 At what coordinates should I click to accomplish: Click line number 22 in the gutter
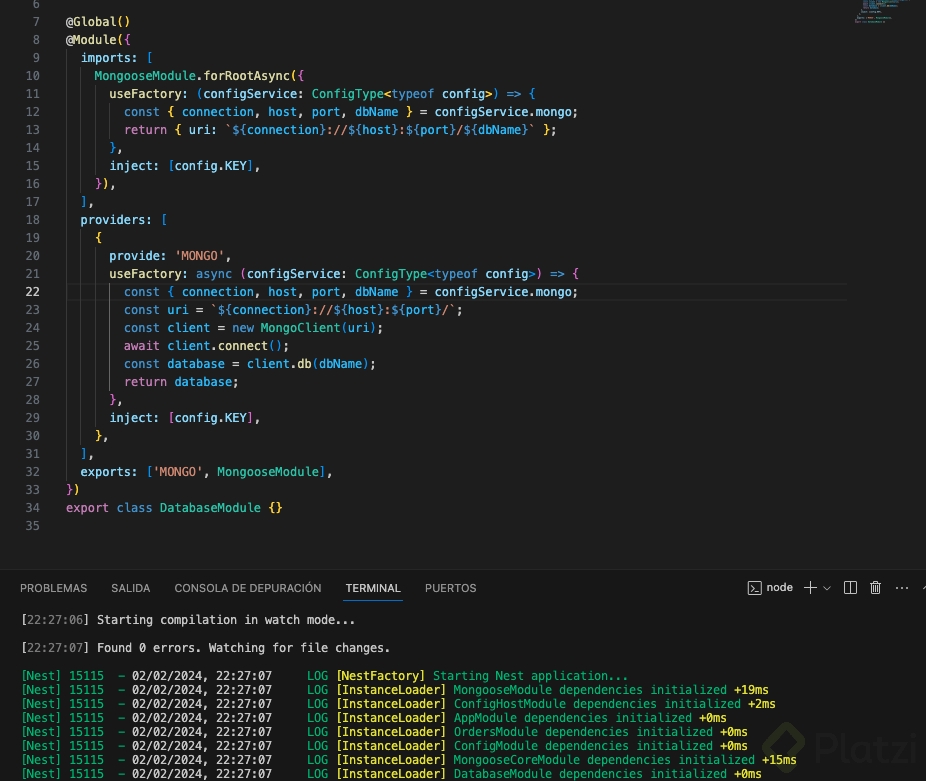point(32,292)
